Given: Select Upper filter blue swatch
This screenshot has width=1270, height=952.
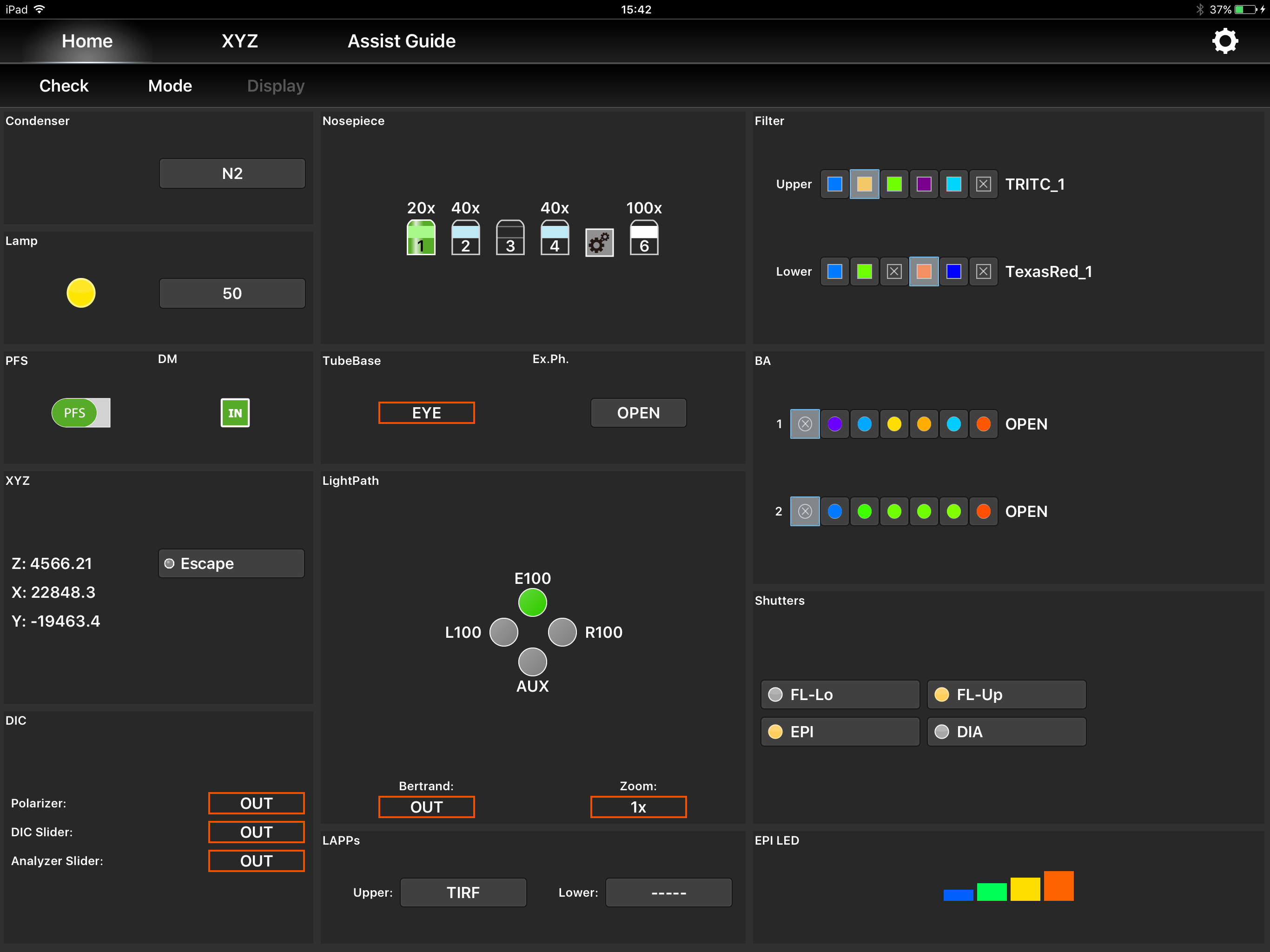Looking at the screenshot, I should click(835, 184).
